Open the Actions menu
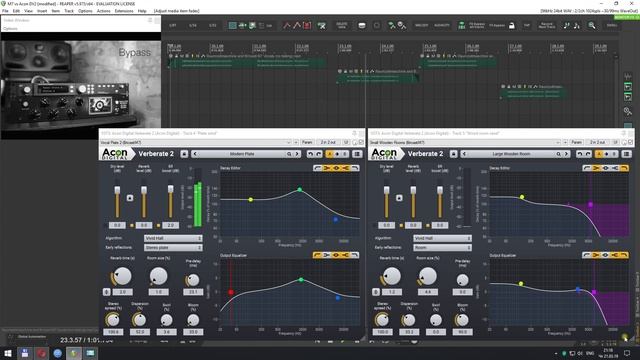 tap(103, 11)
